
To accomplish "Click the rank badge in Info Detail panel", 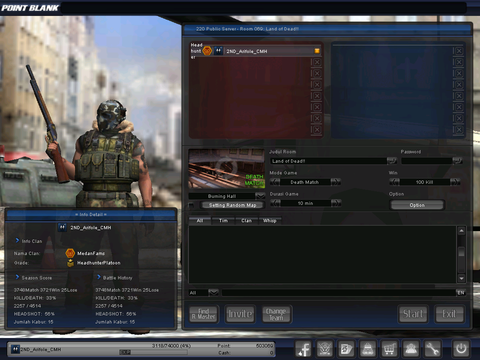I will [x=62, y=227].
